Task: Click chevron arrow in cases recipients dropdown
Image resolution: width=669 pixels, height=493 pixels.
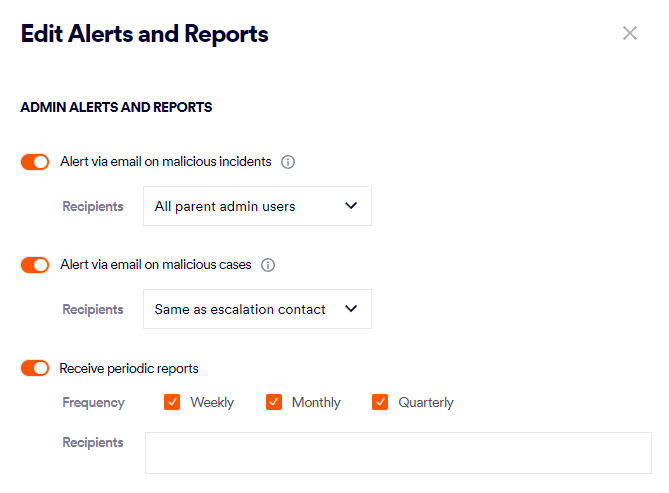Action: 351,309
